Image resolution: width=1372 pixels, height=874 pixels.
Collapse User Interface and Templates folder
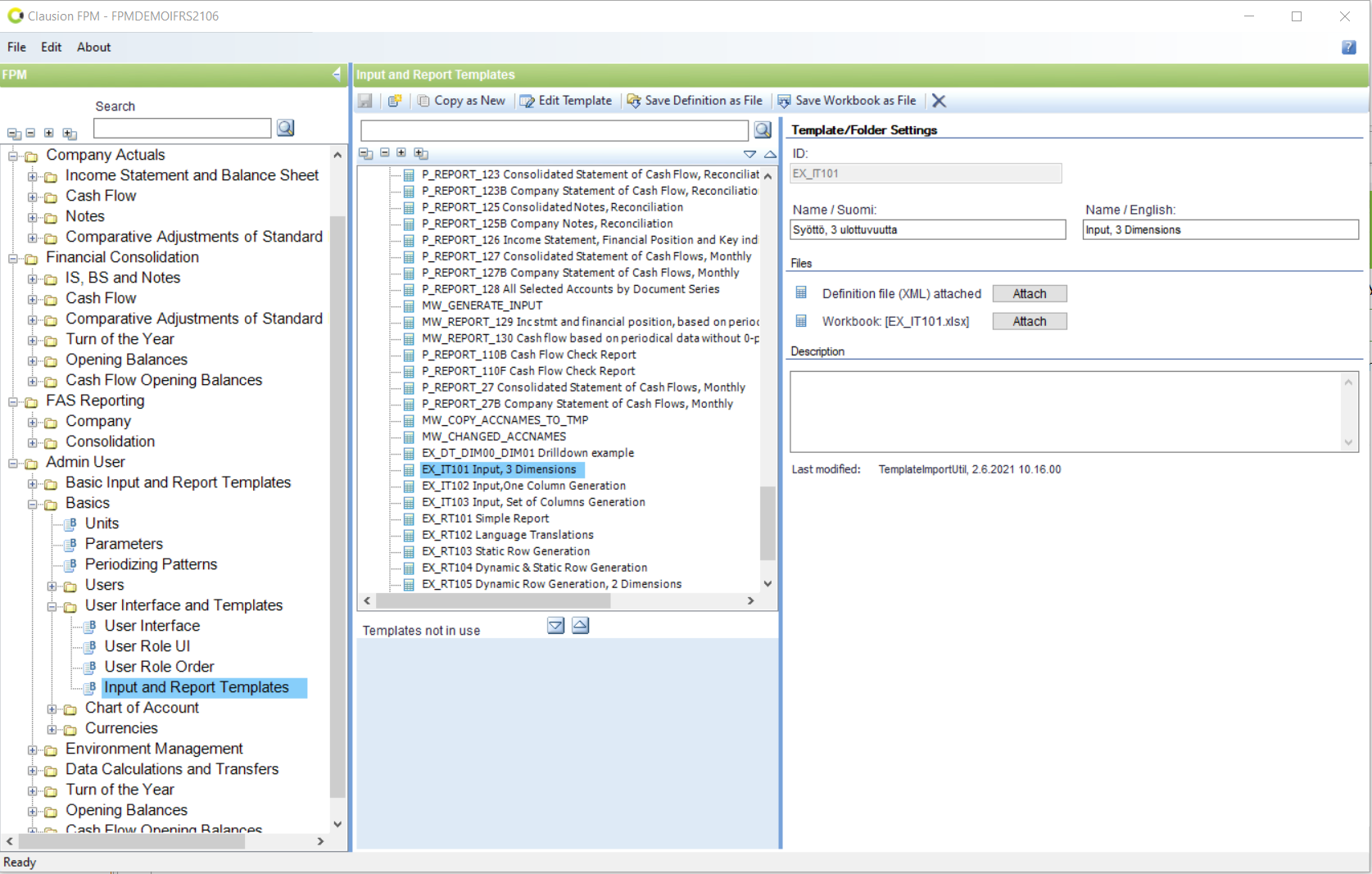[x=52, y=606]
